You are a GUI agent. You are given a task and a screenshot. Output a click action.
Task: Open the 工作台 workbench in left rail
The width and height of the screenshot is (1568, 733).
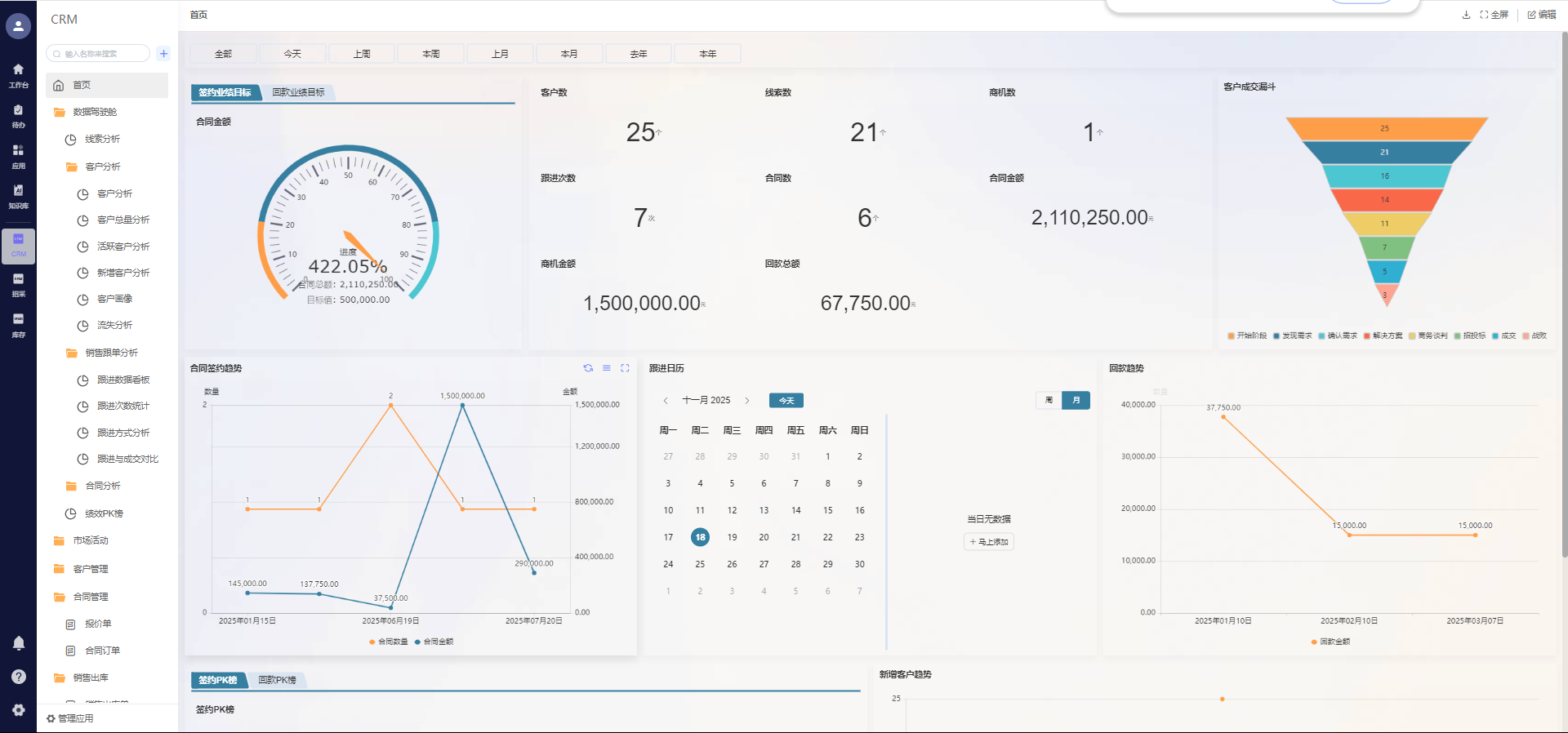pos(18,74)
